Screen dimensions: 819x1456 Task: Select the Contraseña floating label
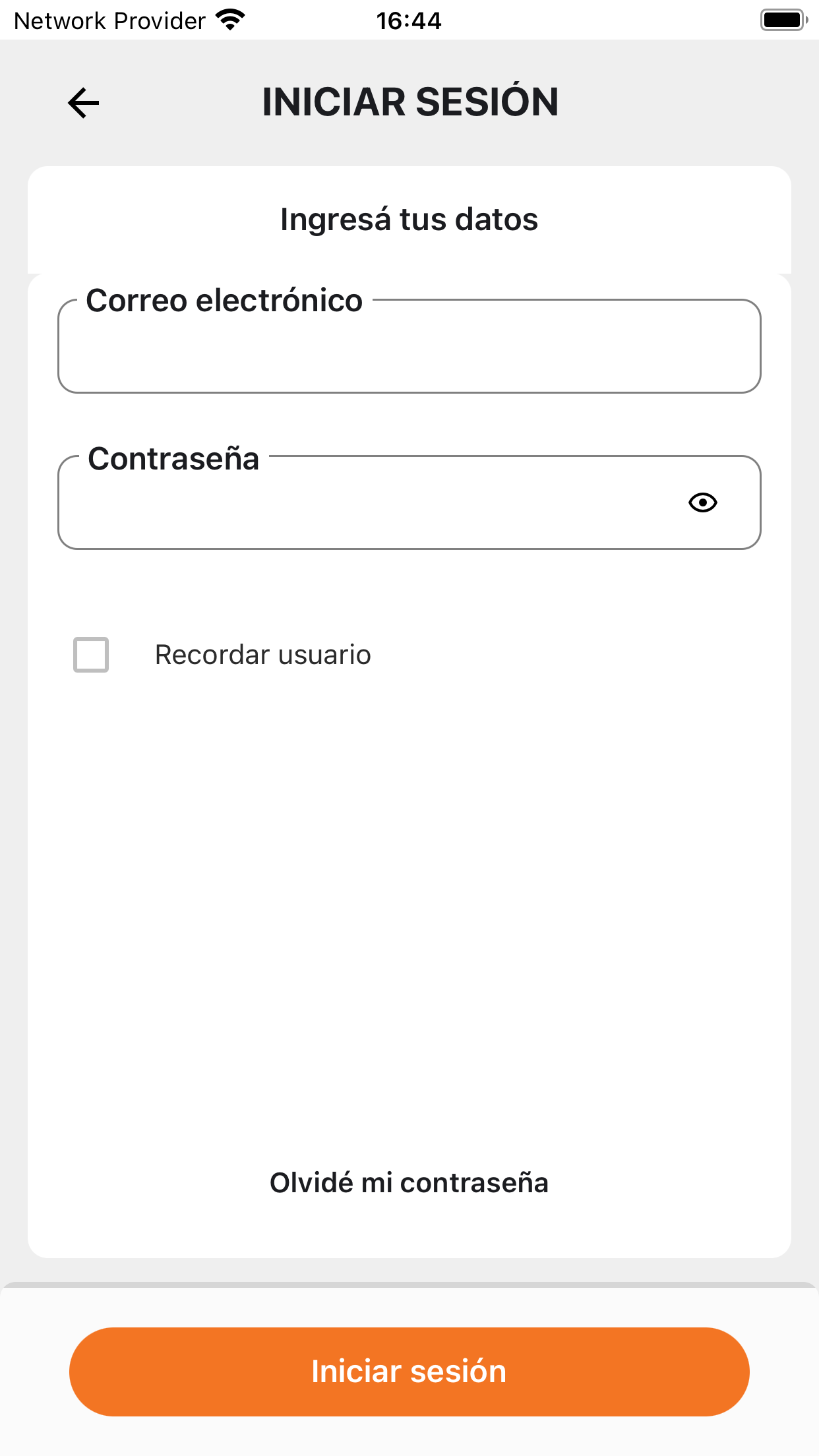(x=173, y=458)
